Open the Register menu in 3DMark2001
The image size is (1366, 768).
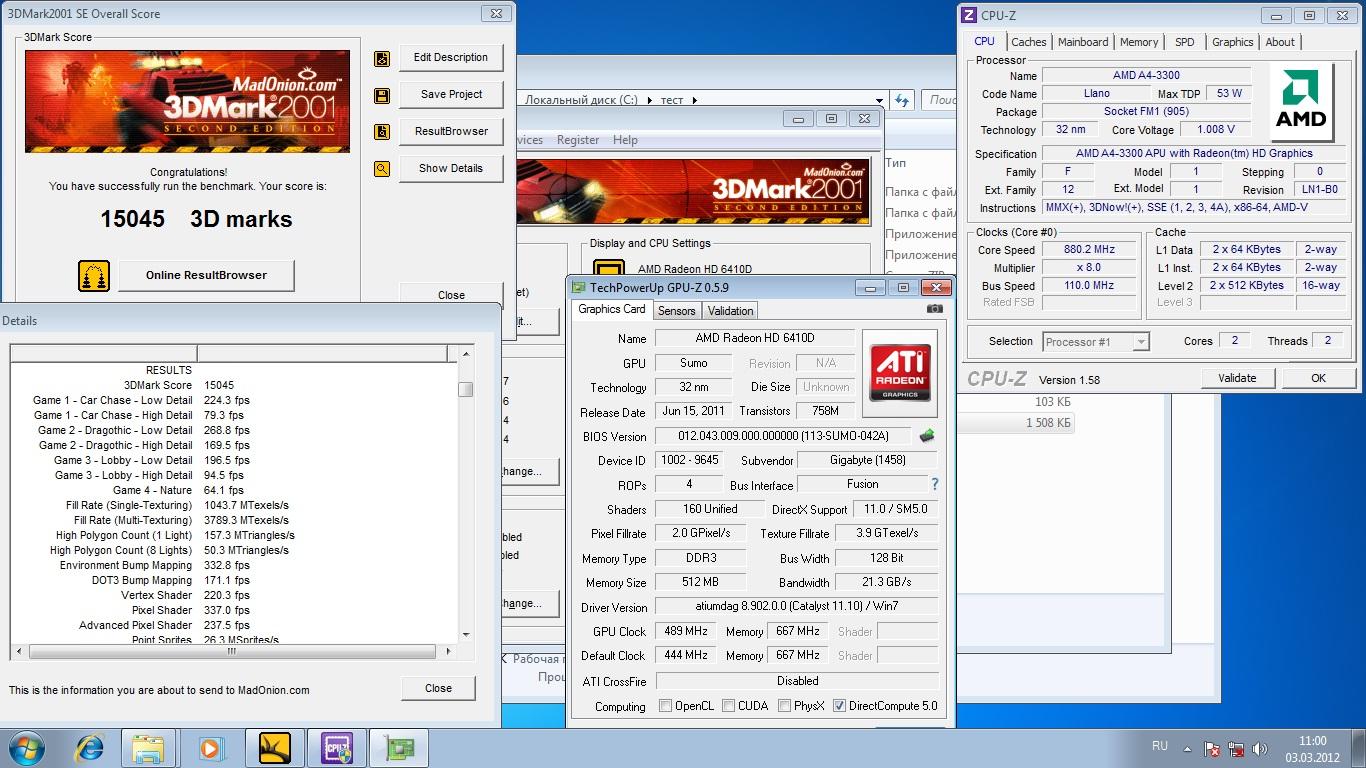pos(578,140)
